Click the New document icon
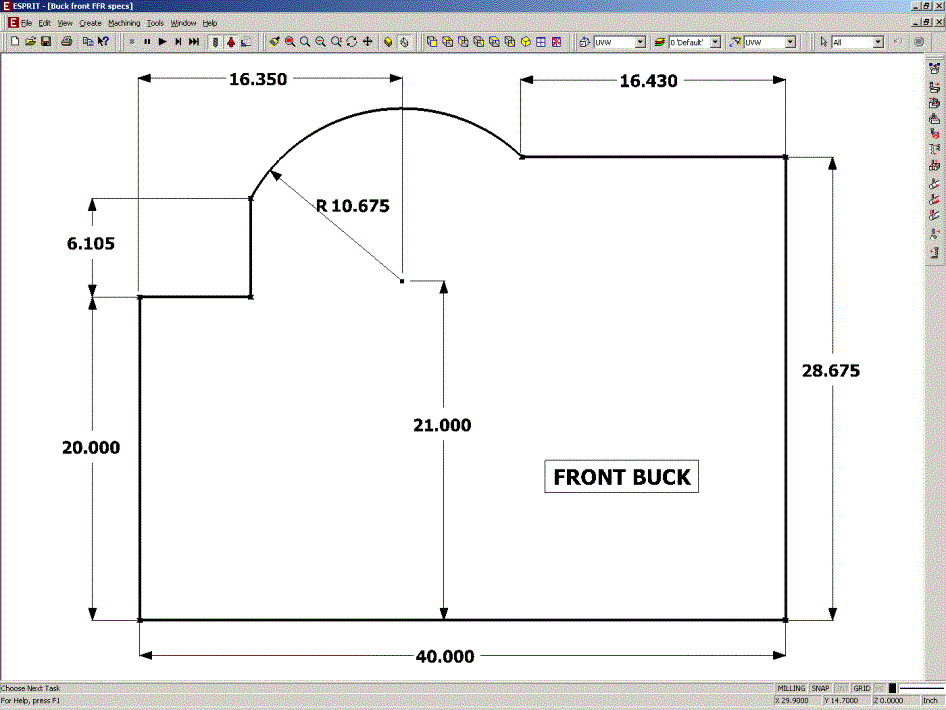Viewport: 946px width, 710px height. tap(15, 42)
